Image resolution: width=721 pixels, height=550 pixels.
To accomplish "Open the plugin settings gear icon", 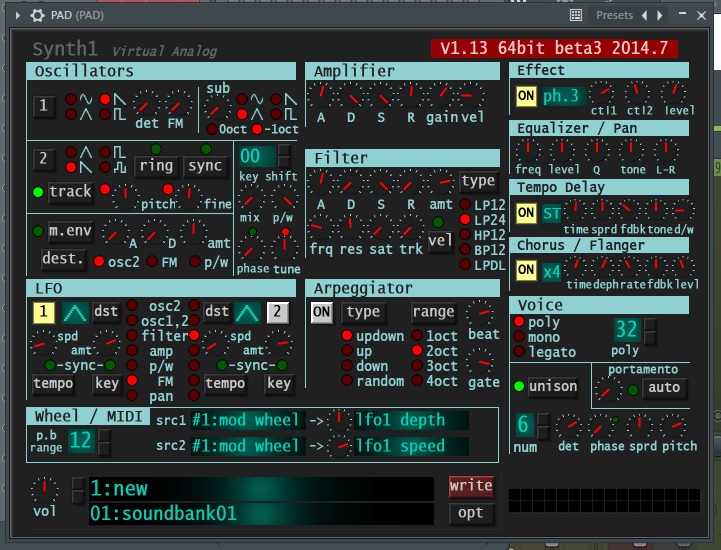I will [x=37, y=15].
